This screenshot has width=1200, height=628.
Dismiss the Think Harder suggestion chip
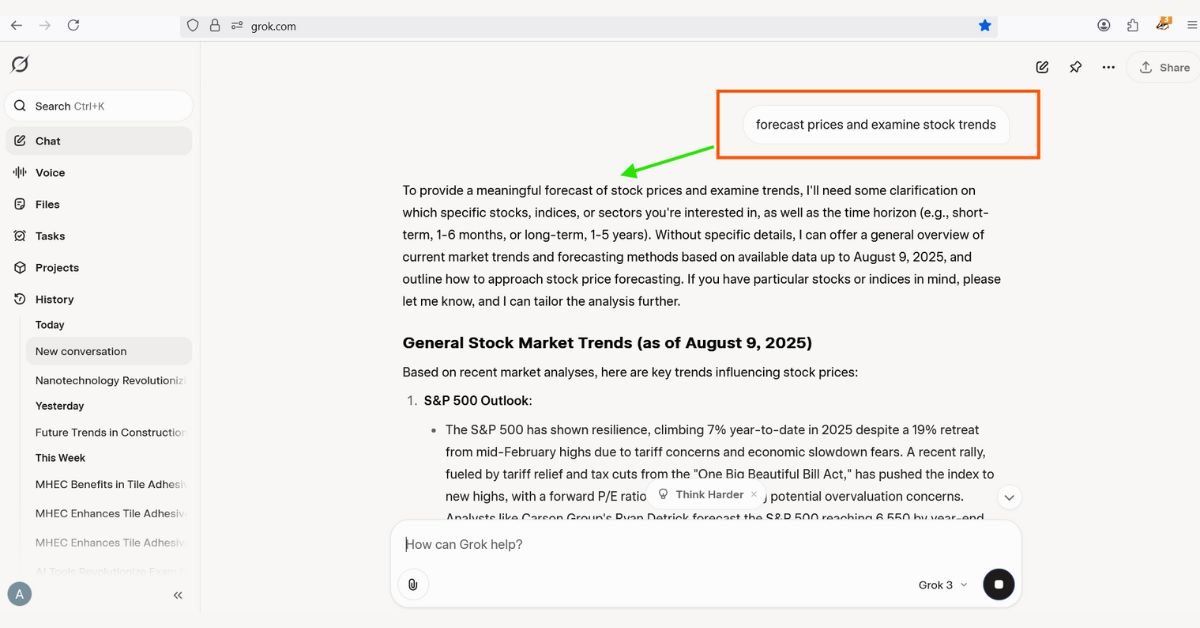[754, 494]
